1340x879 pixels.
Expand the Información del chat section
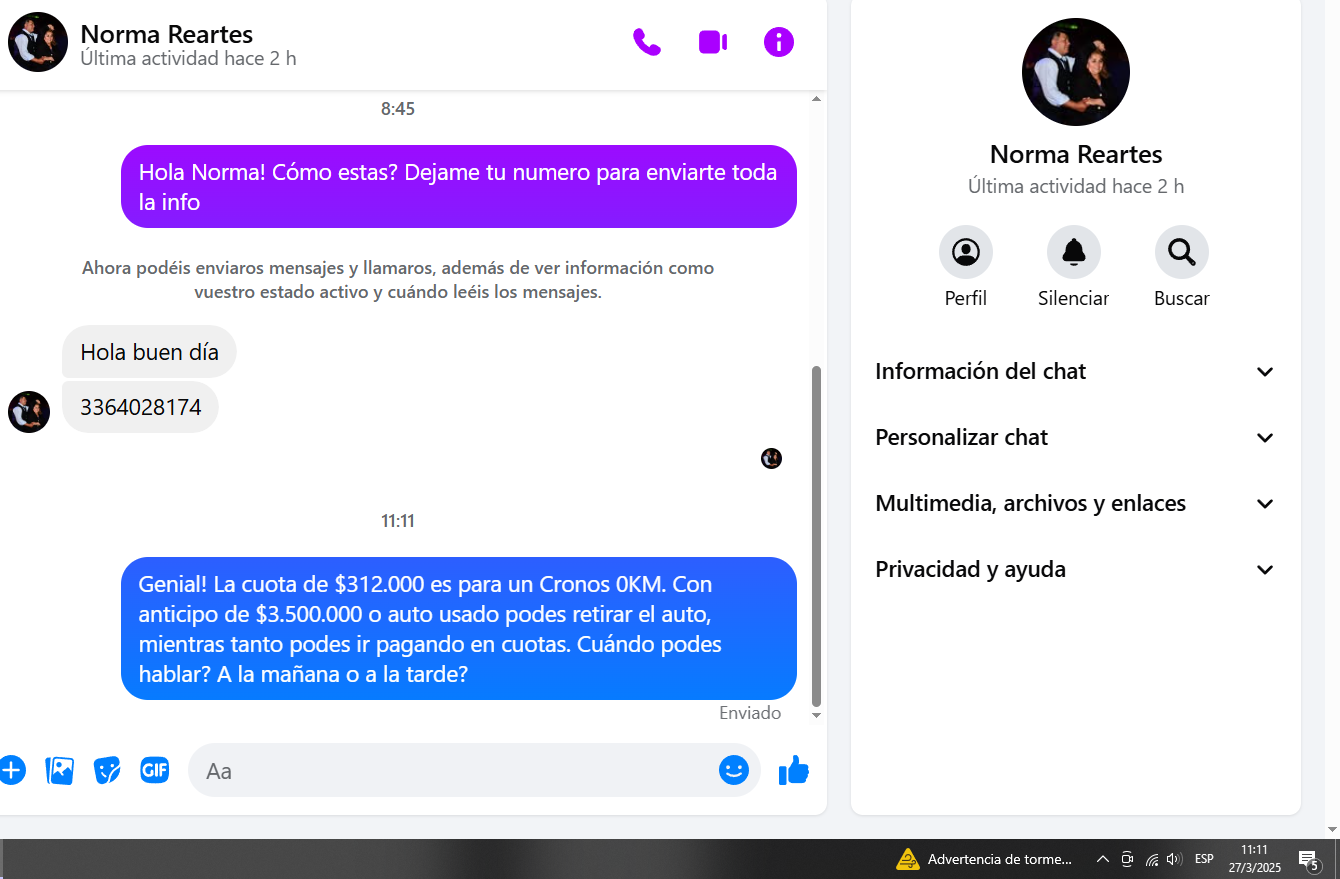click(1076, 371)
